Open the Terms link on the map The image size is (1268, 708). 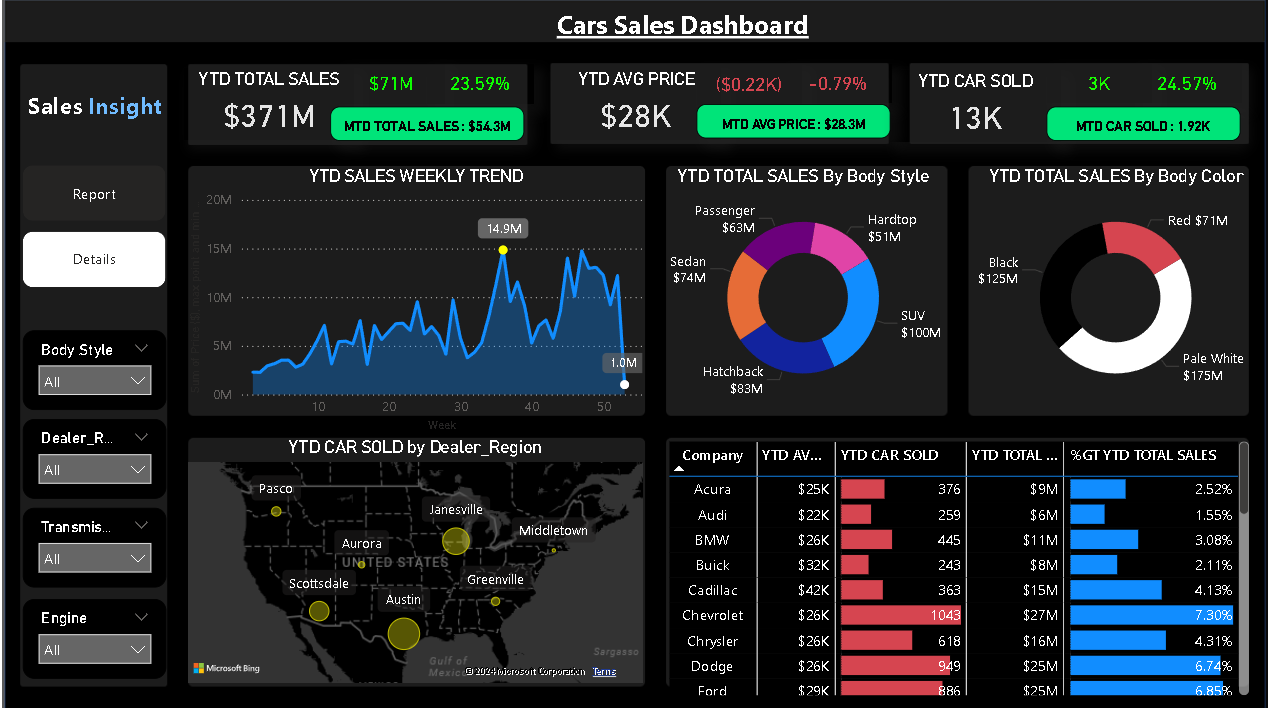[604, 672]
